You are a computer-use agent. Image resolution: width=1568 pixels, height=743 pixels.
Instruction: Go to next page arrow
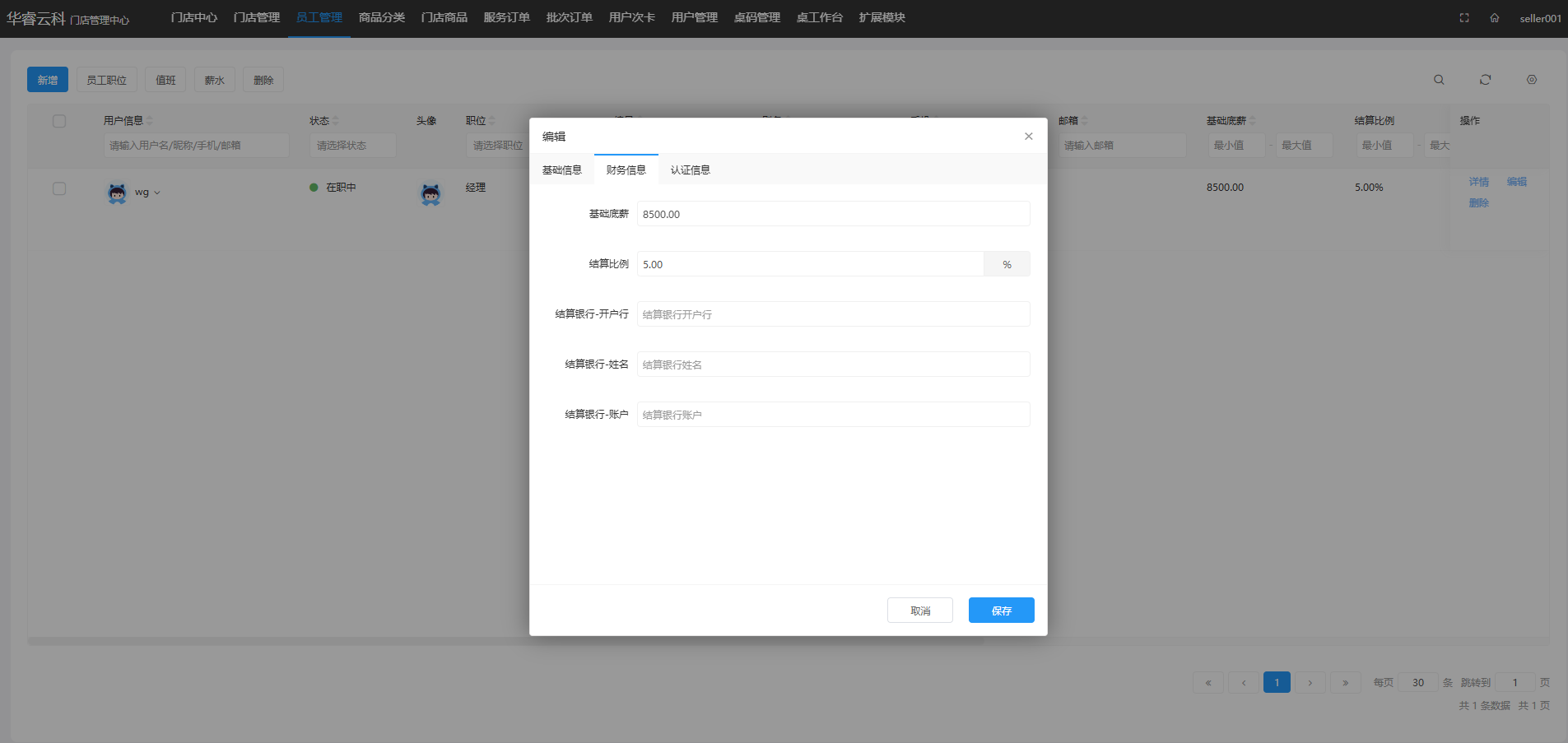point(1310,683)
